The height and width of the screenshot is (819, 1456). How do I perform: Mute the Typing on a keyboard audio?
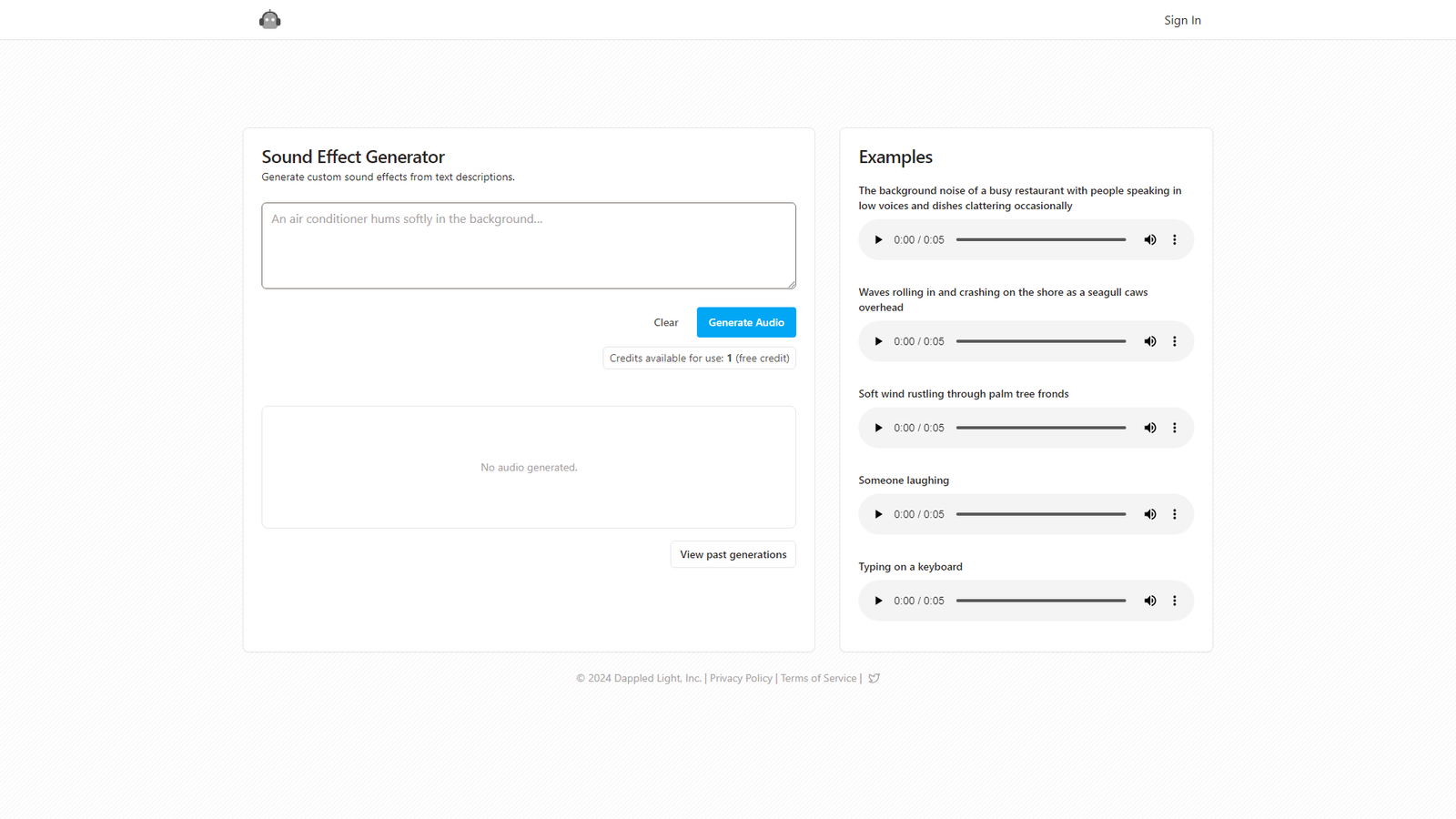[x=1150, y=601]
